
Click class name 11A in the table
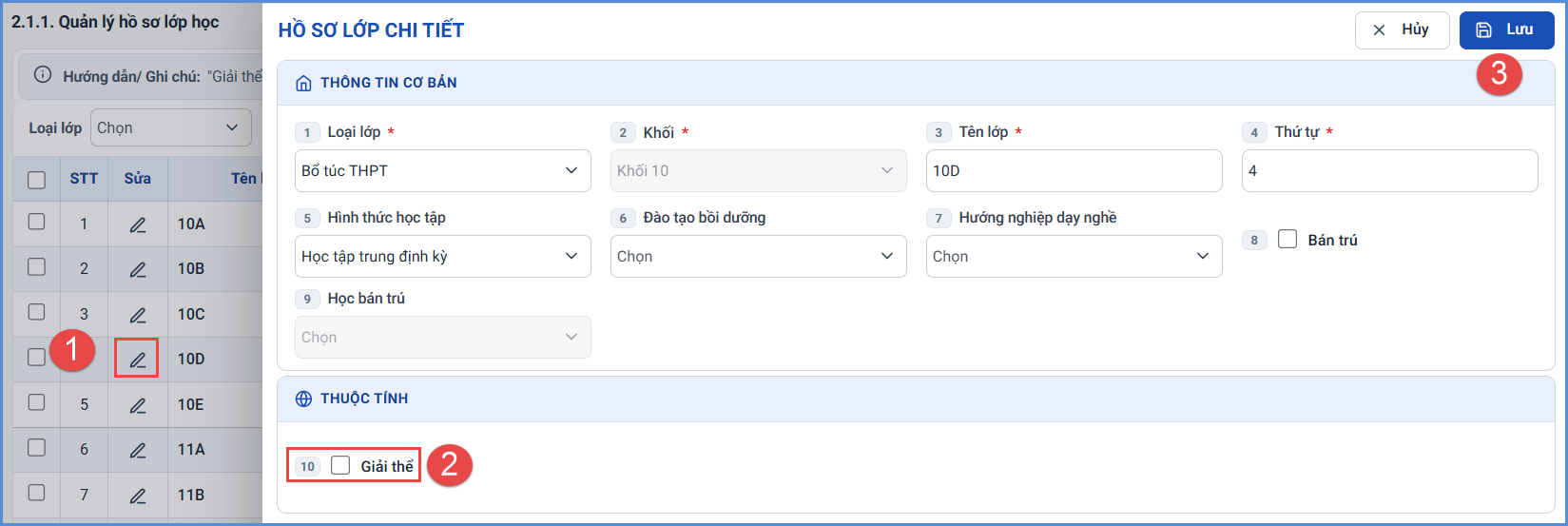[x=191, y=449]
